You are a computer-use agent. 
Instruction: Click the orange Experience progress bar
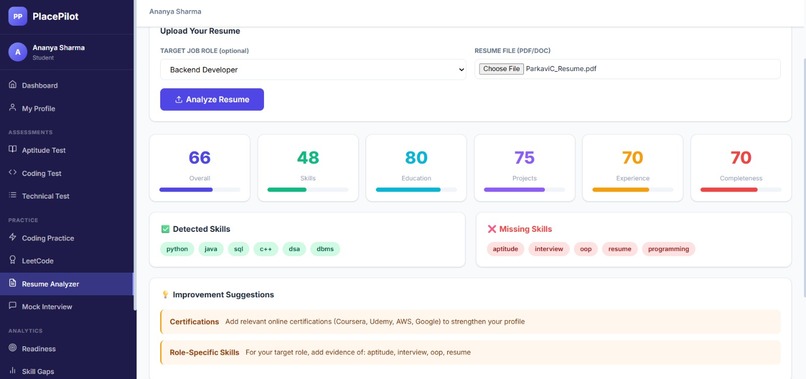pyautogui.click(x=633, y=190)
